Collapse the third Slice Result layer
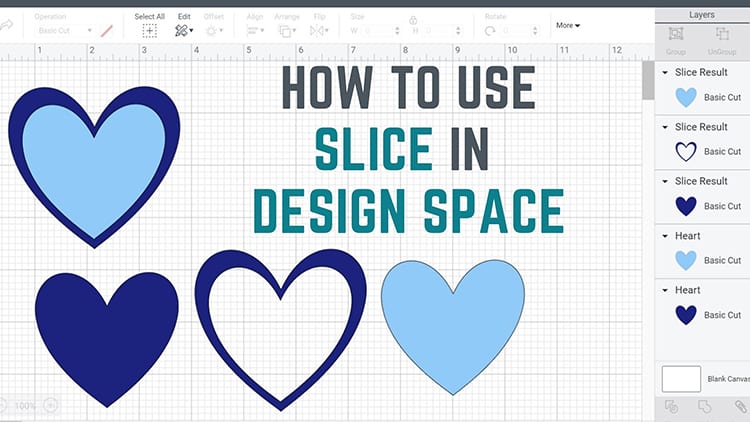The width and height of the screenshot is (750, 422). point(665,181)
